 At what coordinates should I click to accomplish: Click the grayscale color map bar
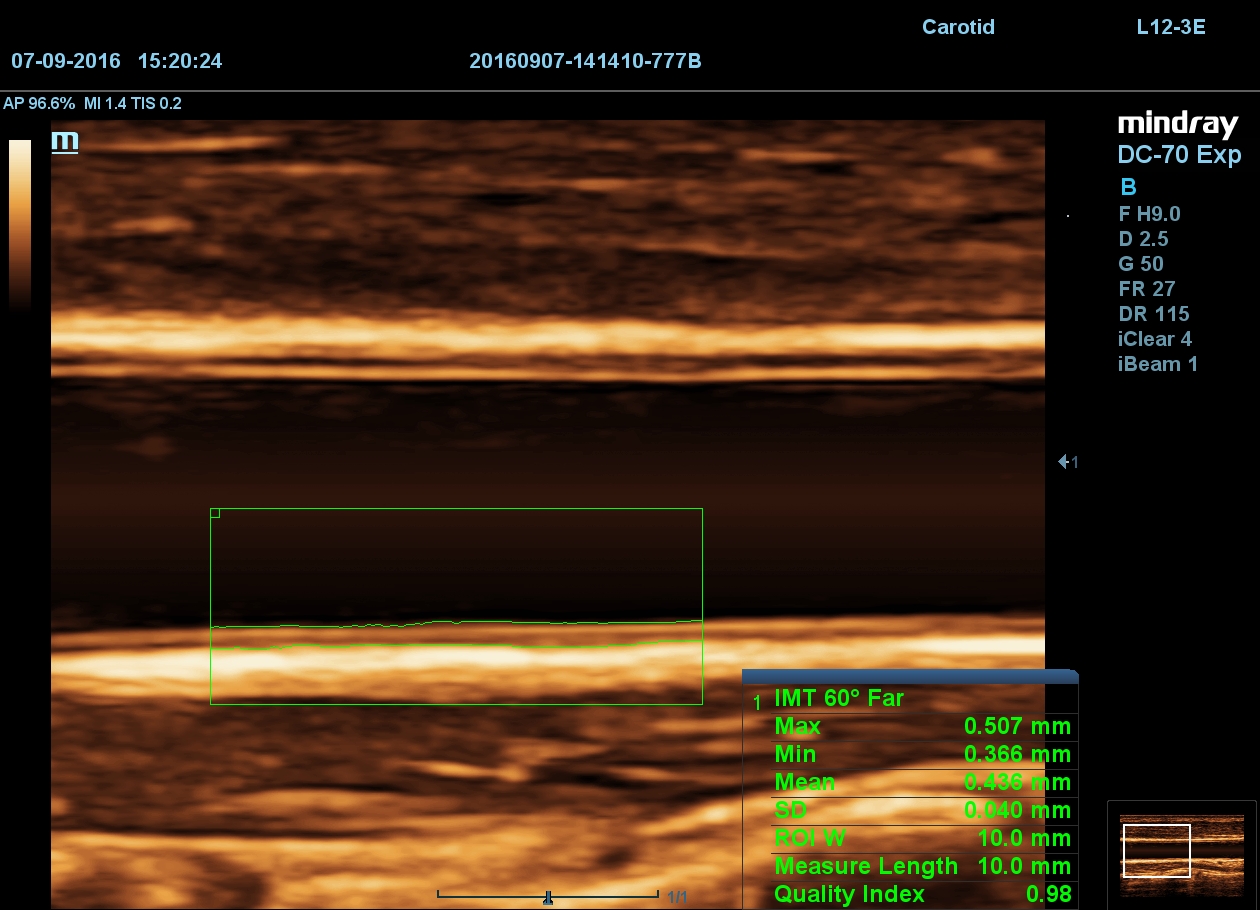pos(20,225)
